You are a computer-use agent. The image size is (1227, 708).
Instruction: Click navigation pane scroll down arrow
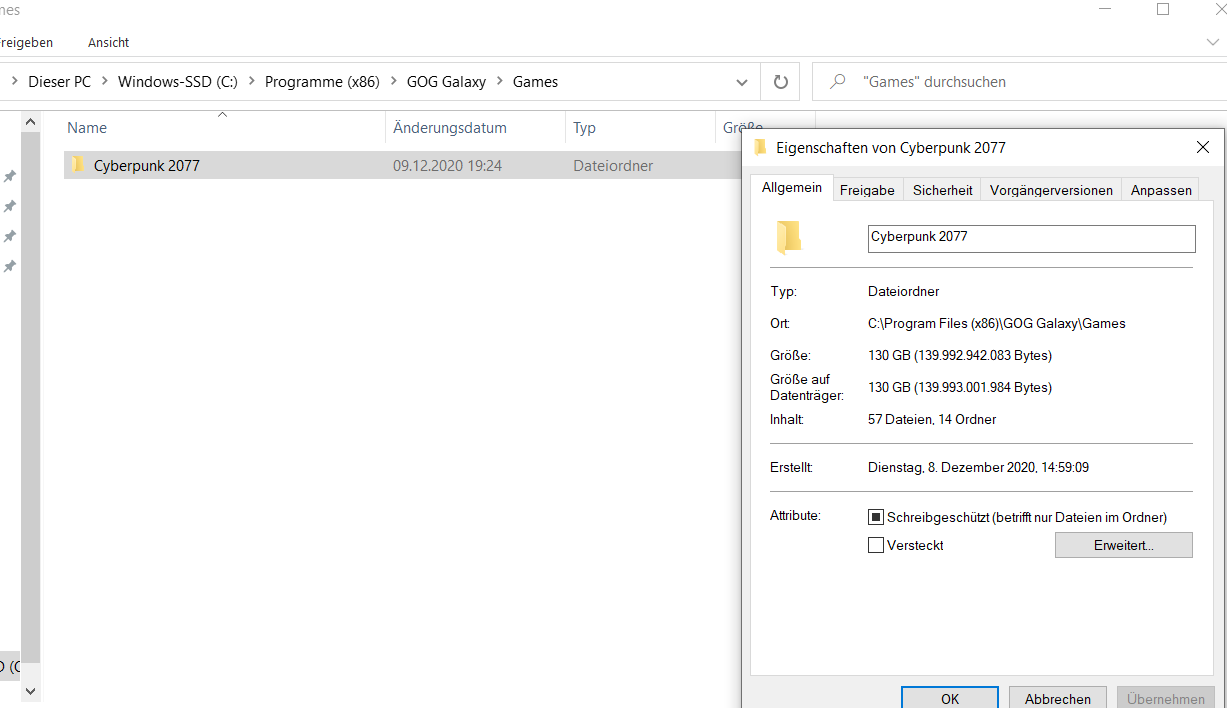click(29, 690)
